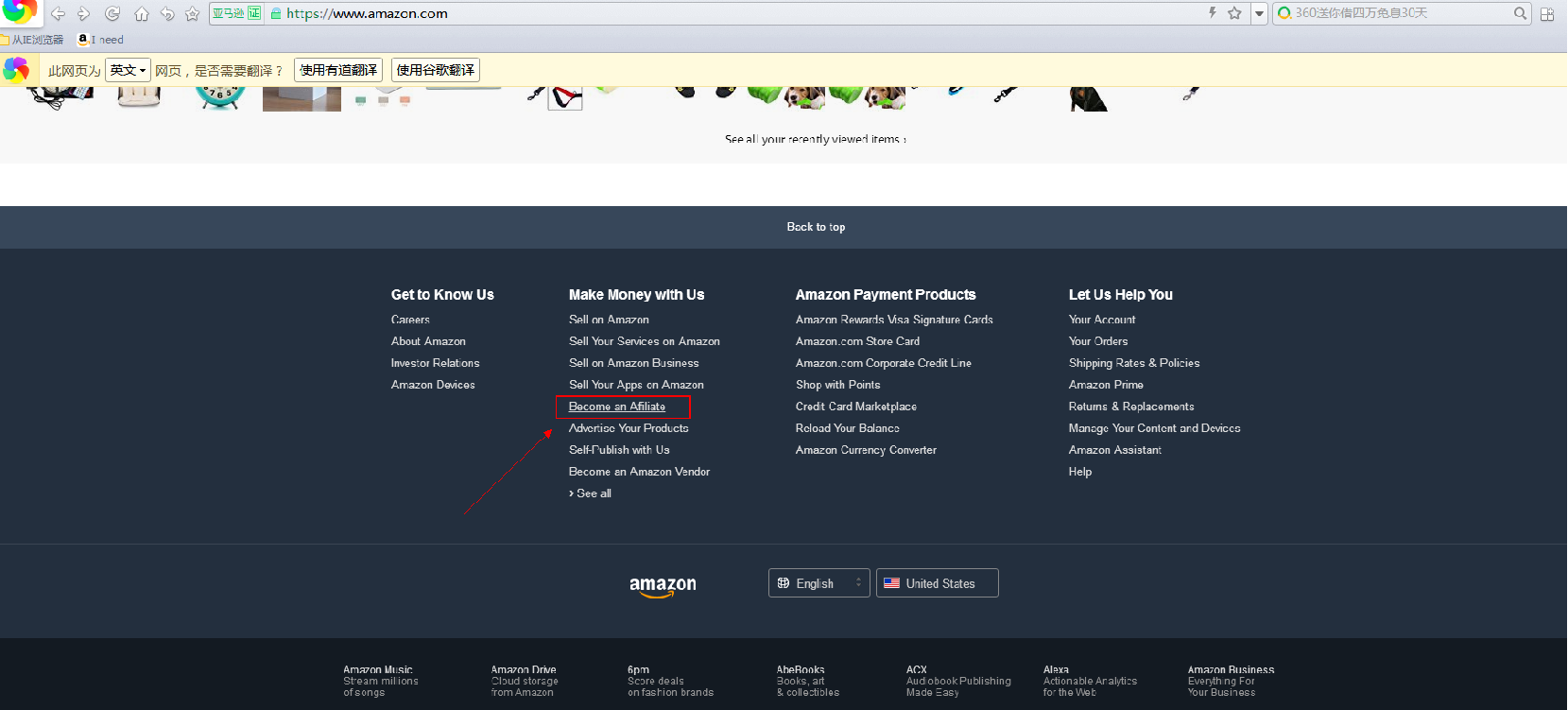Click Self-Publish with Us link

tap(619, 450)
